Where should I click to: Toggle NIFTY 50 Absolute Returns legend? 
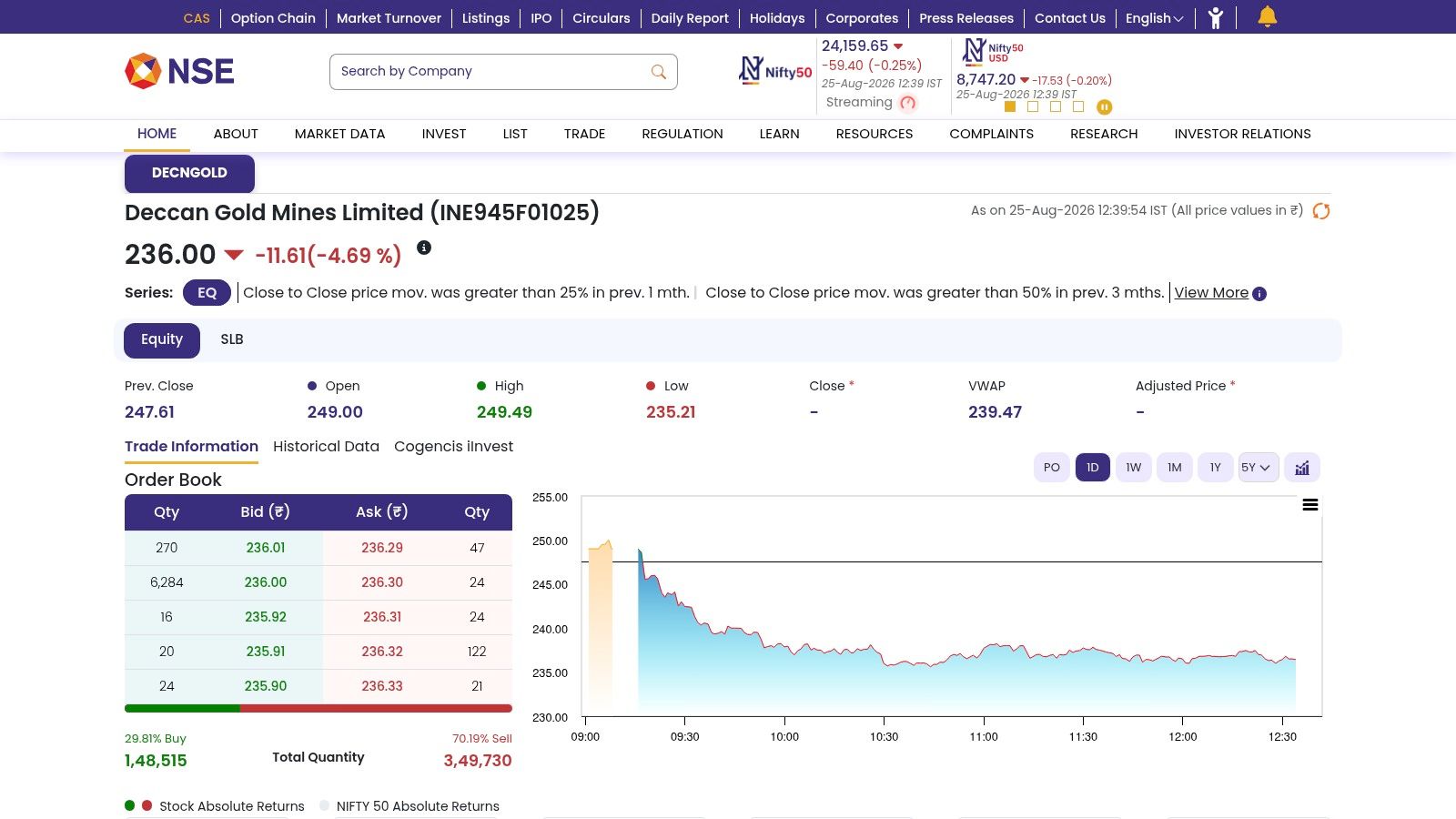tap(409, 806)
